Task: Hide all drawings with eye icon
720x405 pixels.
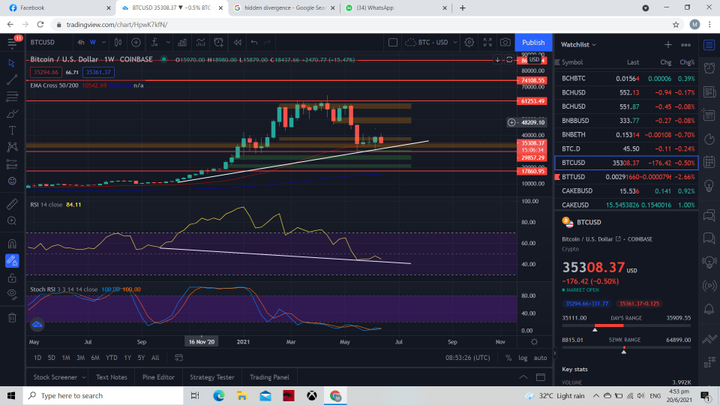Action: click(12, 294)
